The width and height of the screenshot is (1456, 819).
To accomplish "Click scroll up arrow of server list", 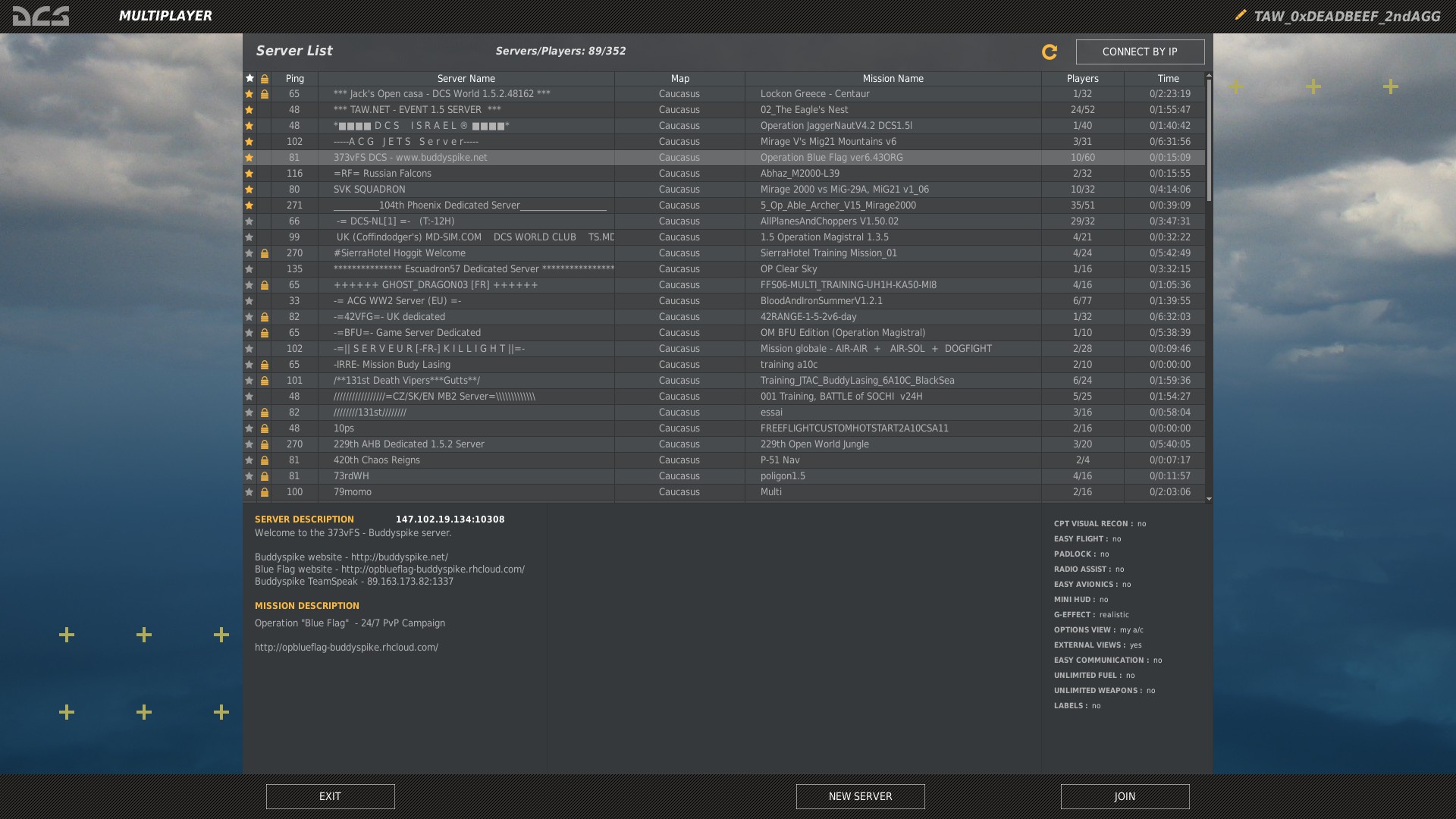I will pos(1209,75).
